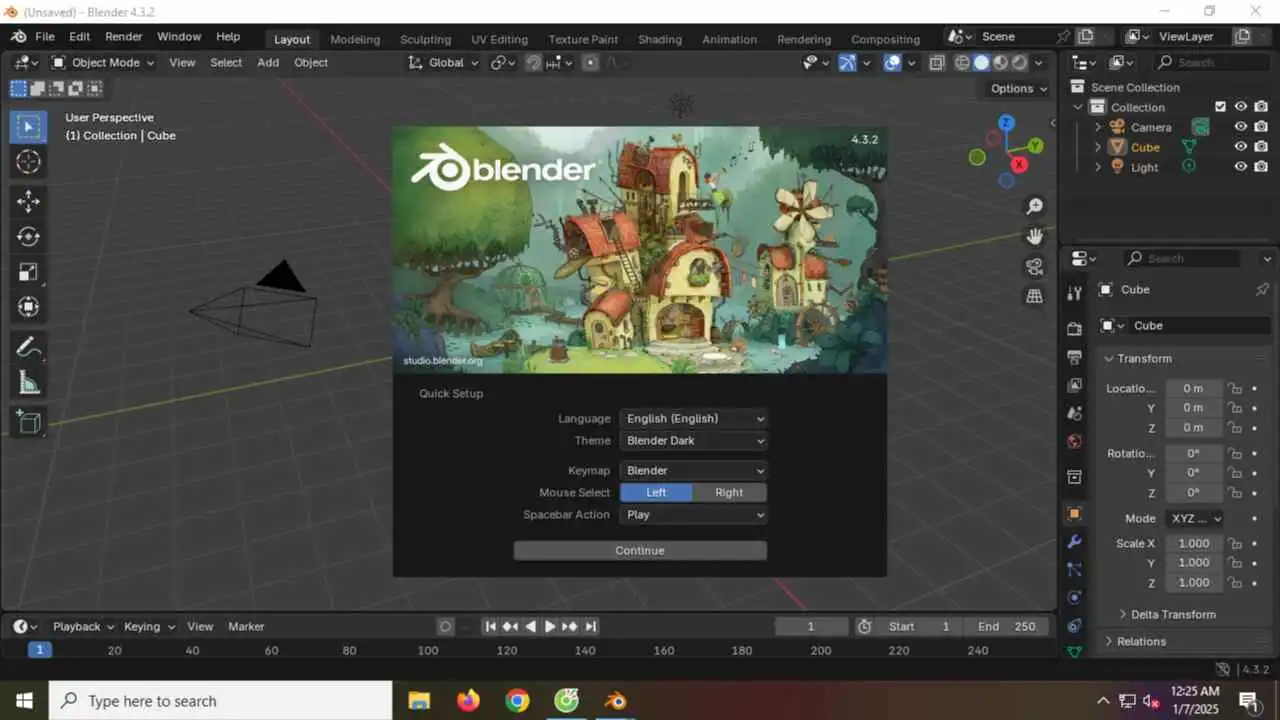Open the Object properties tab
1280x720 pixels.
pos(1074,513)
